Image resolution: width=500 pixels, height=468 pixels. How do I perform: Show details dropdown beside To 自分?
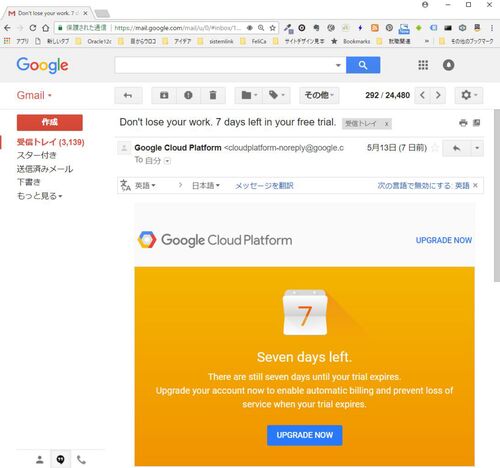point(168,161)
